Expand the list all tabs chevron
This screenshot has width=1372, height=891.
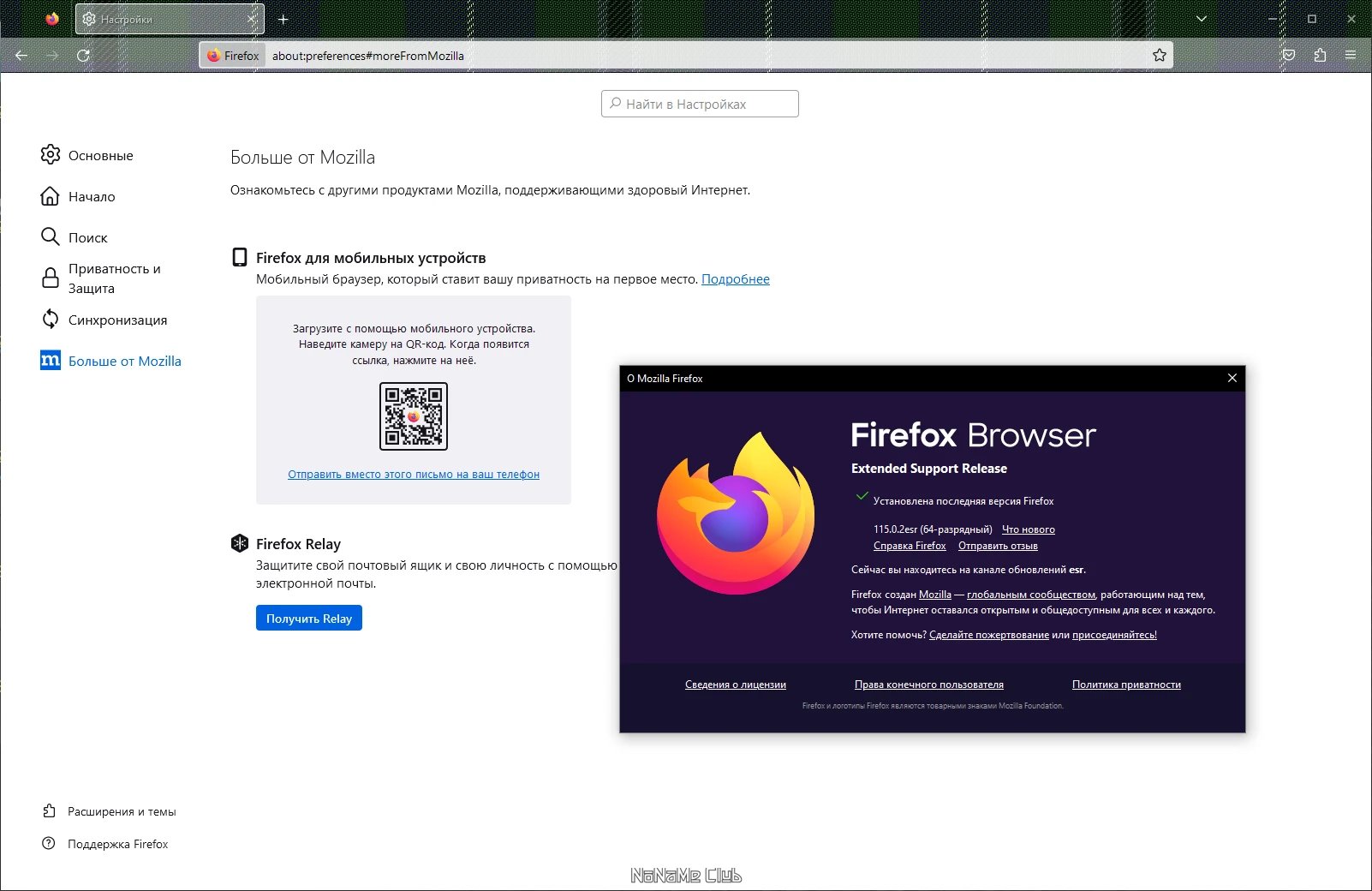(x=1202, y=19)
